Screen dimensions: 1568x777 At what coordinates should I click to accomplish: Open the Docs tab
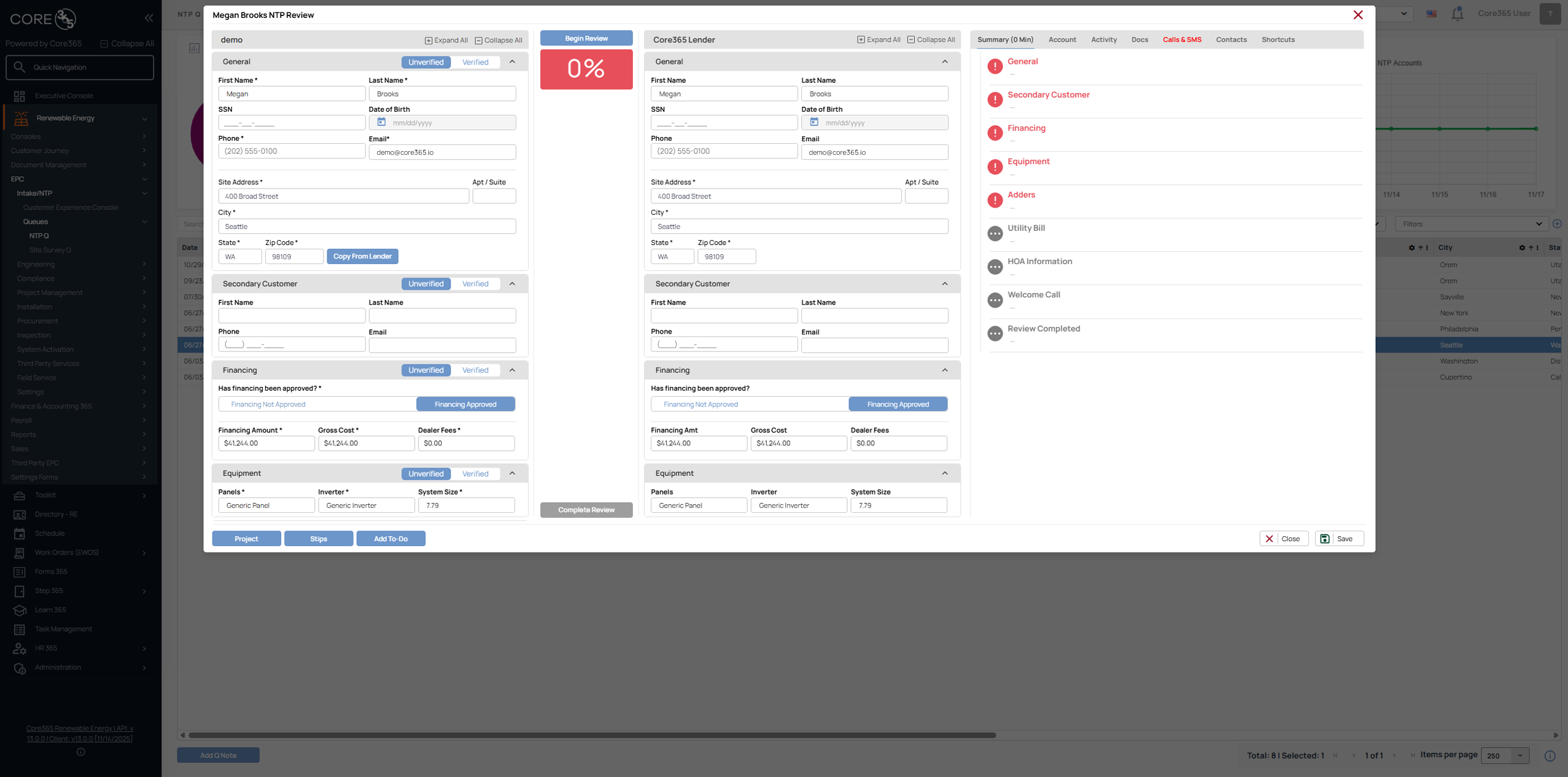pyautogui.click(x=1139, y=40)
